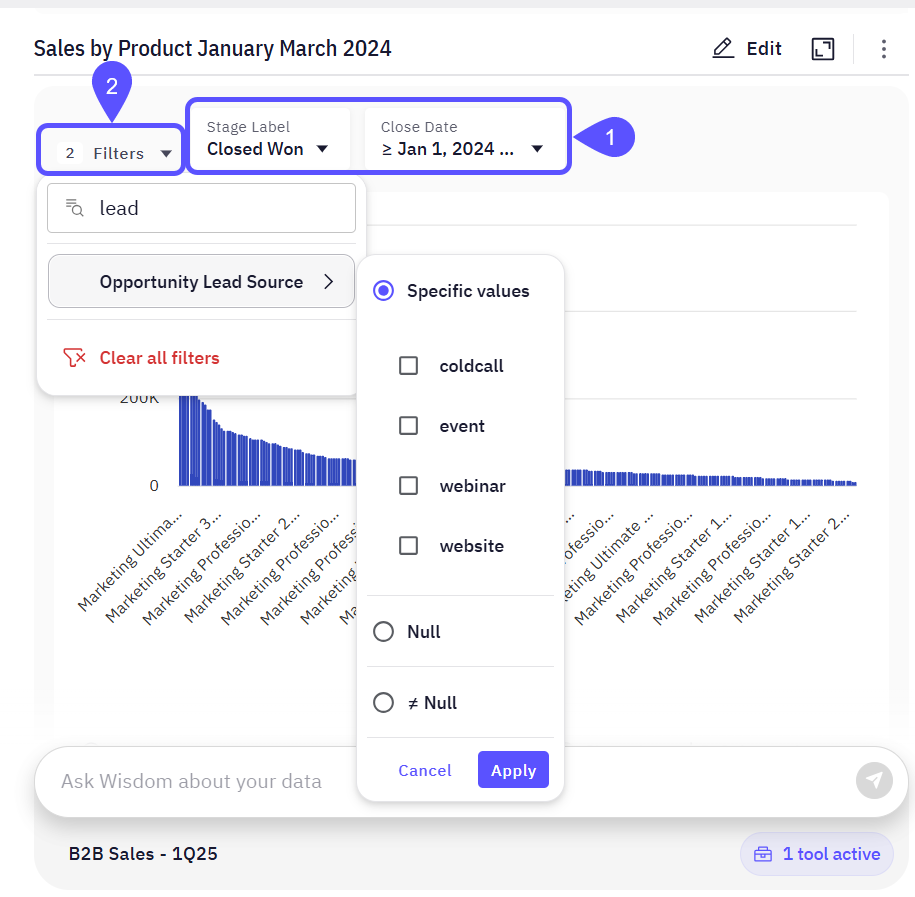
Task: Click Cancel in the filter popup
Action: 425,770
